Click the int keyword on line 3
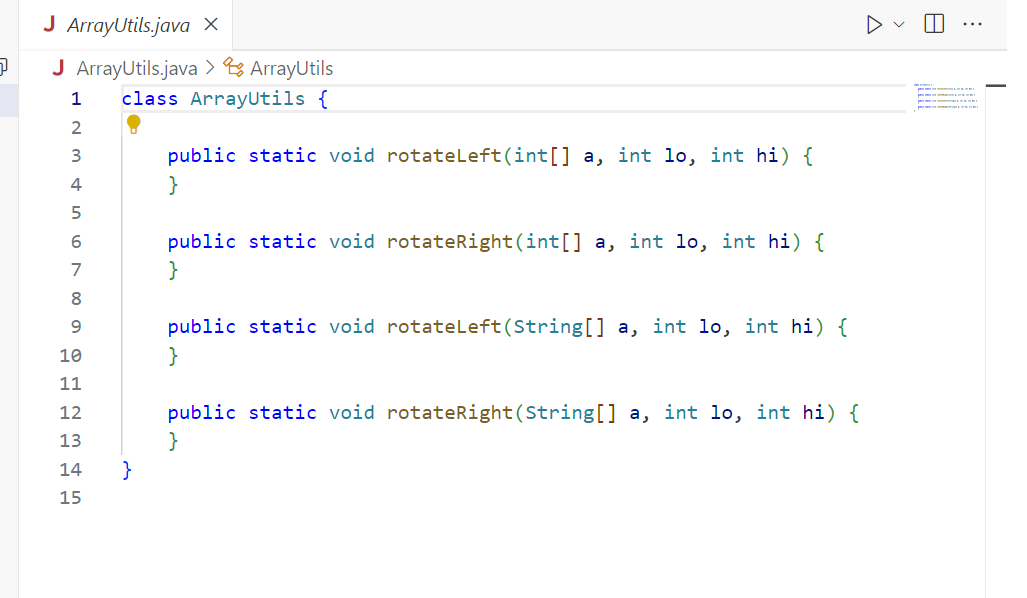 (x=531, y=155)
